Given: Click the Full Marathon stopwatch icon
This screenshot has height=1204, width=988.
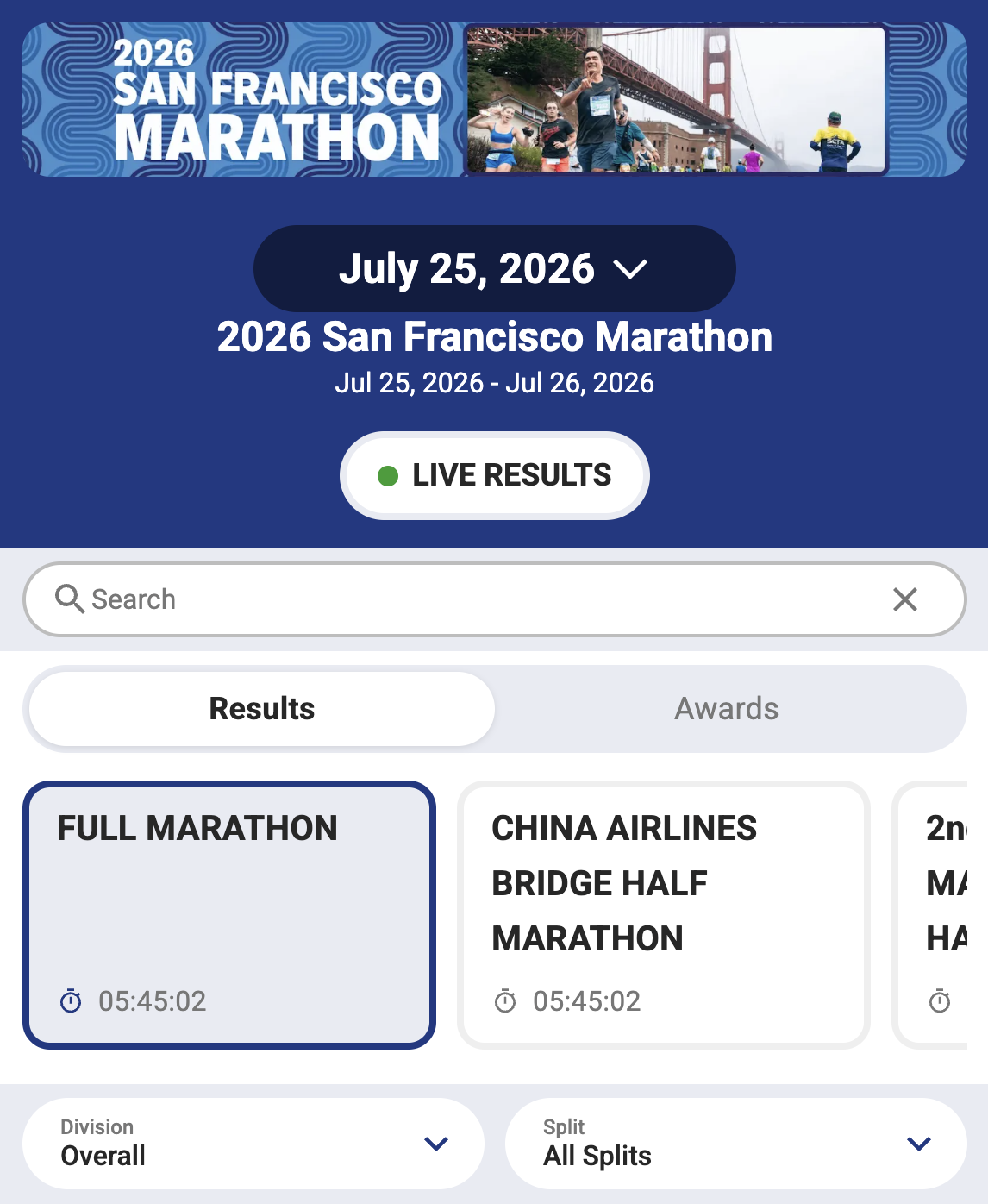Looking at the screenshot, I should (x=71, y=1000).
